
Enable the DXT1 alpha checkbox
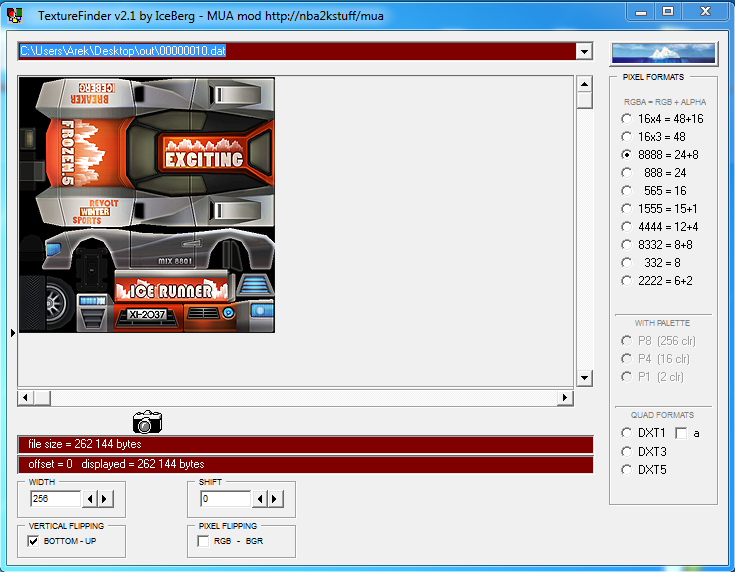681,433
